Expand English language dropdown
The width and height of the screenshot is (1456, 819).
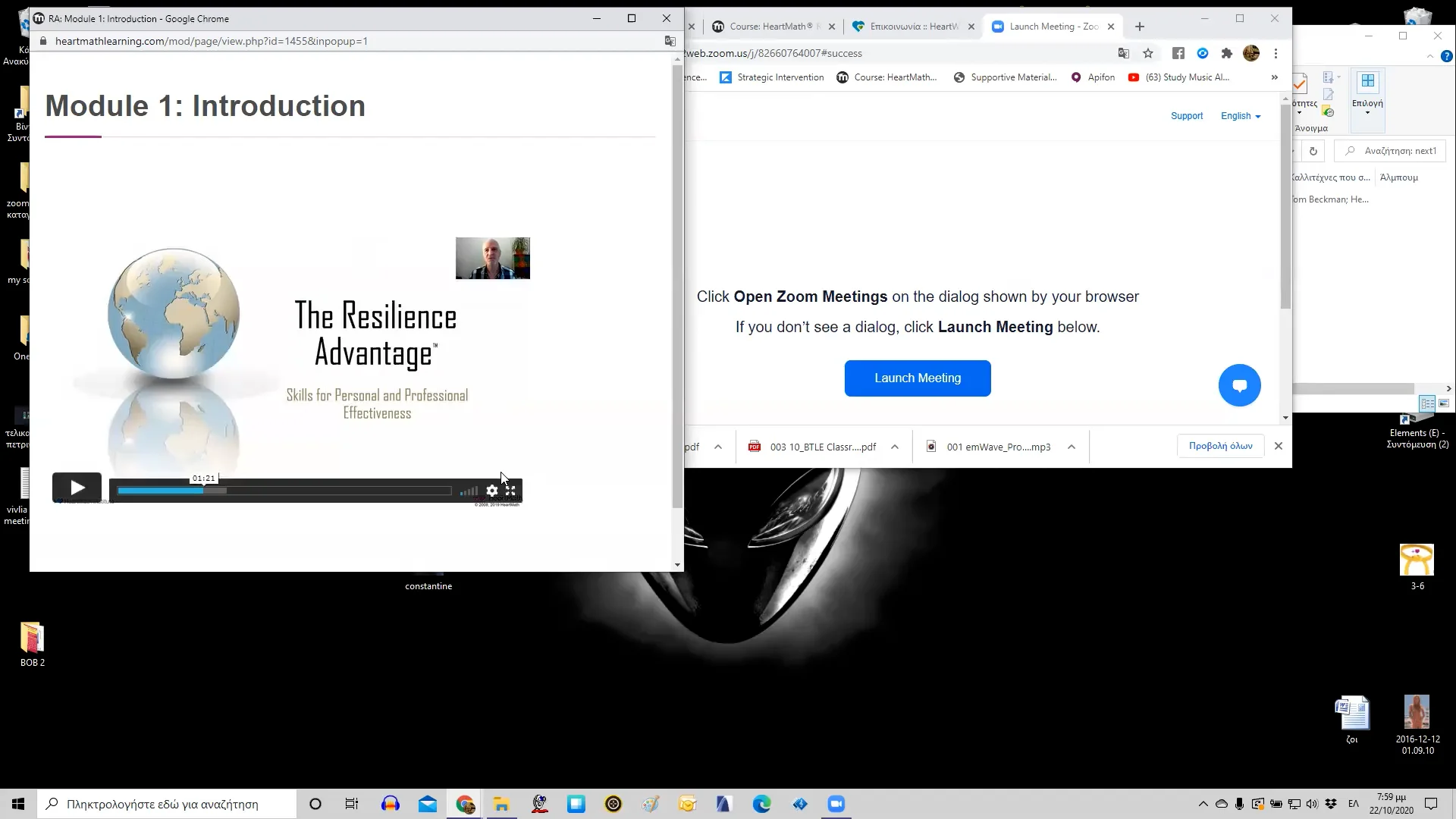tap(1241, 116)
